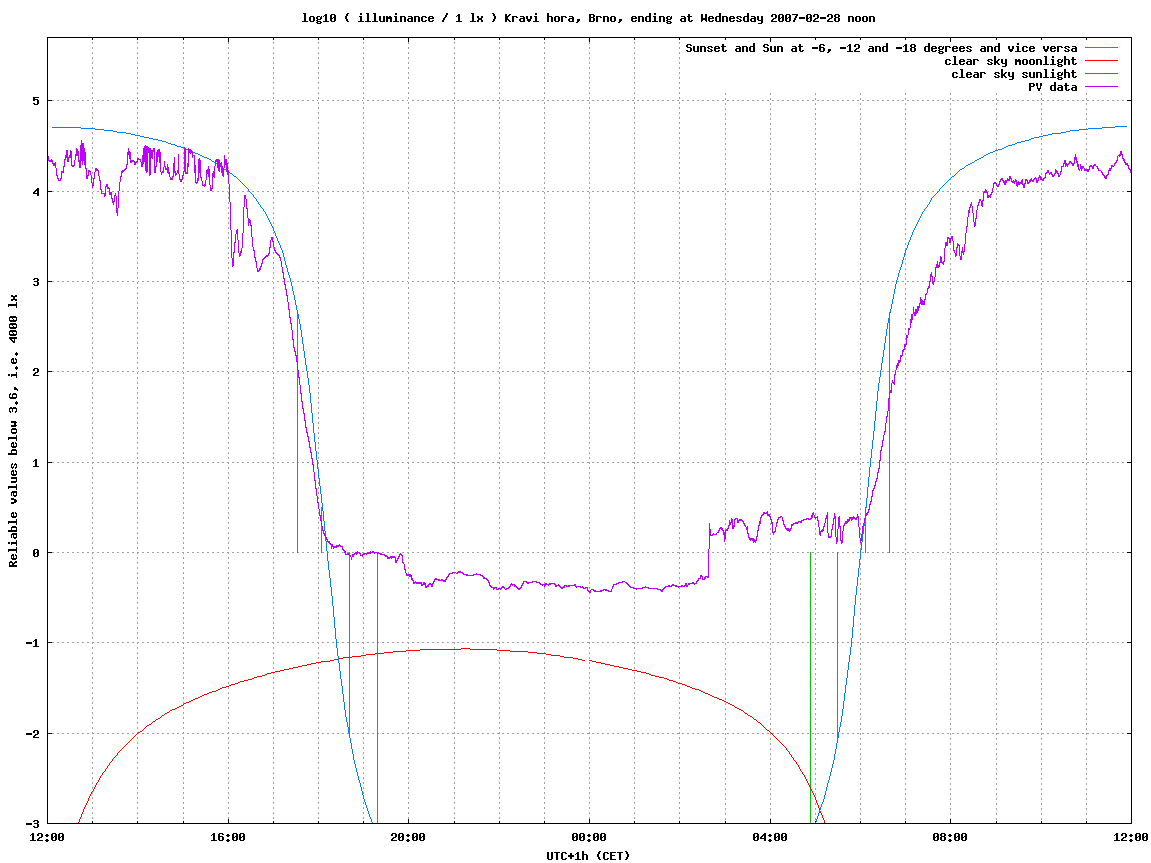
Task: Click the 'Sunset and Sun at -6, -12' legend entry
Action: (881, 48)
